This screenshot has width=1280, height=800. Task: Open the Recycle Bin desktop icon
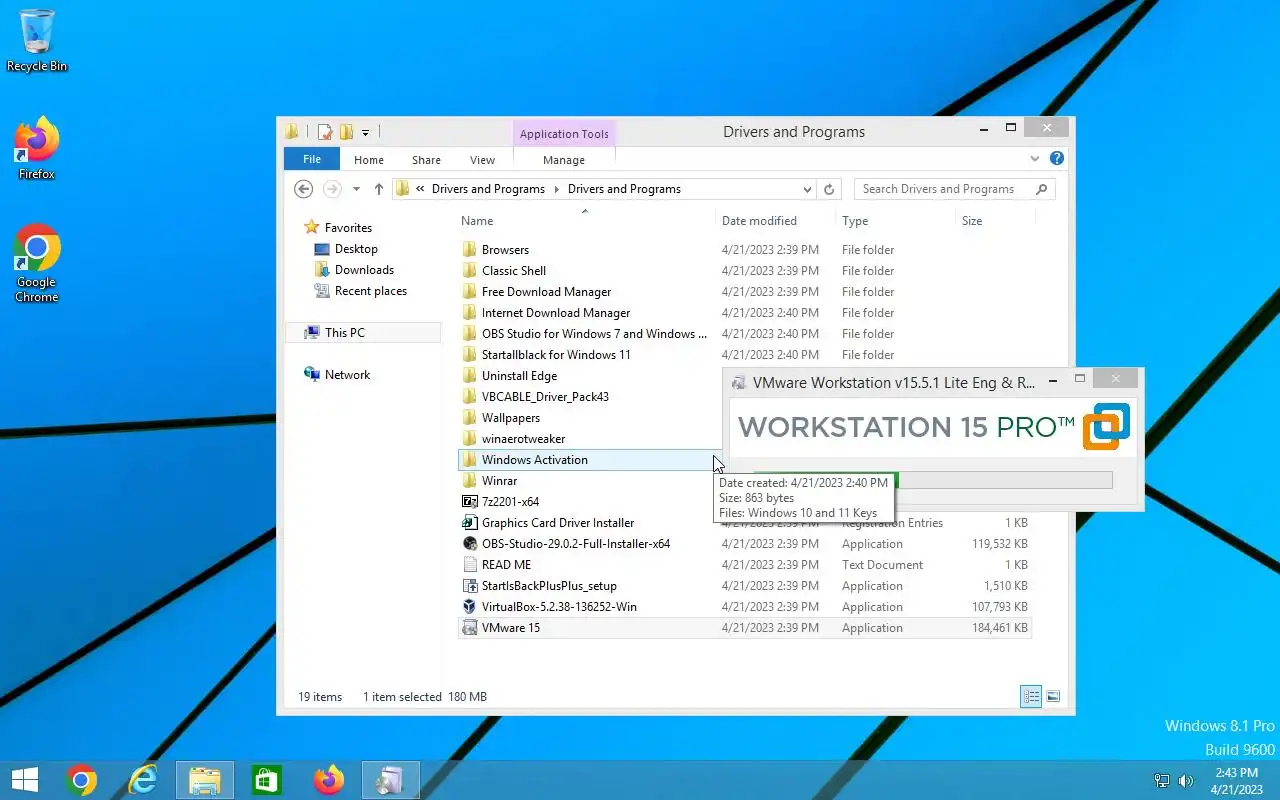click(37, 40)
